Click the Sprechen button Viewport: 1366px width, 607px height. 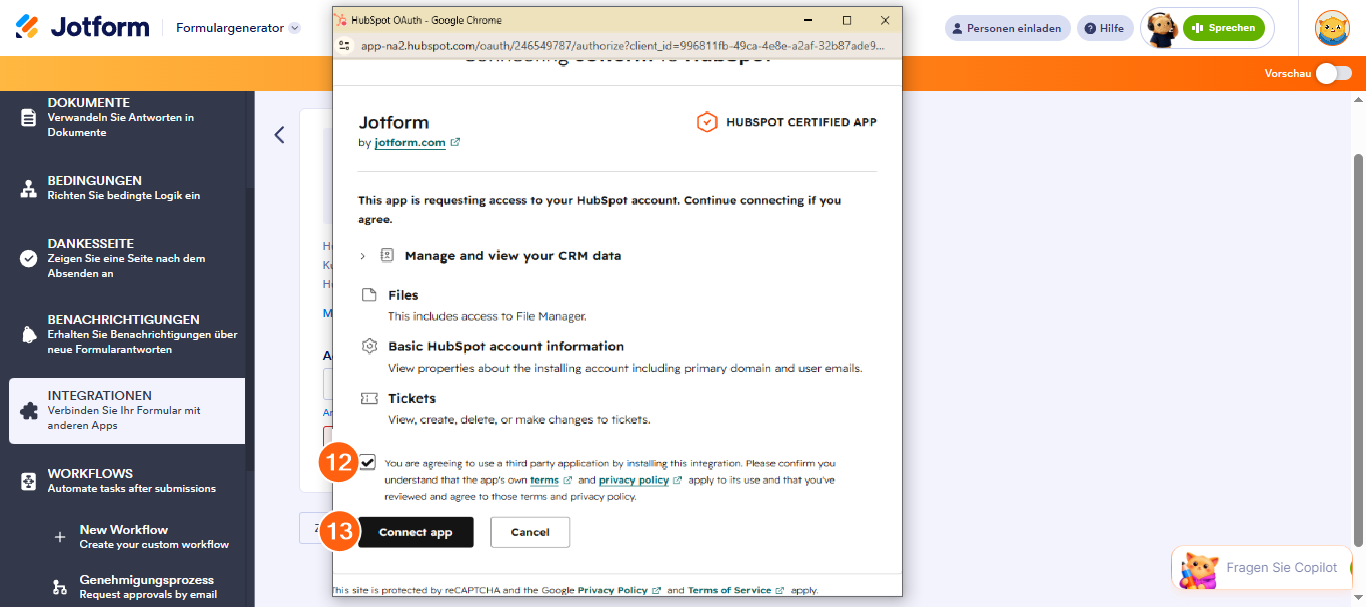pyautogui.click(x=1223, y=28)
